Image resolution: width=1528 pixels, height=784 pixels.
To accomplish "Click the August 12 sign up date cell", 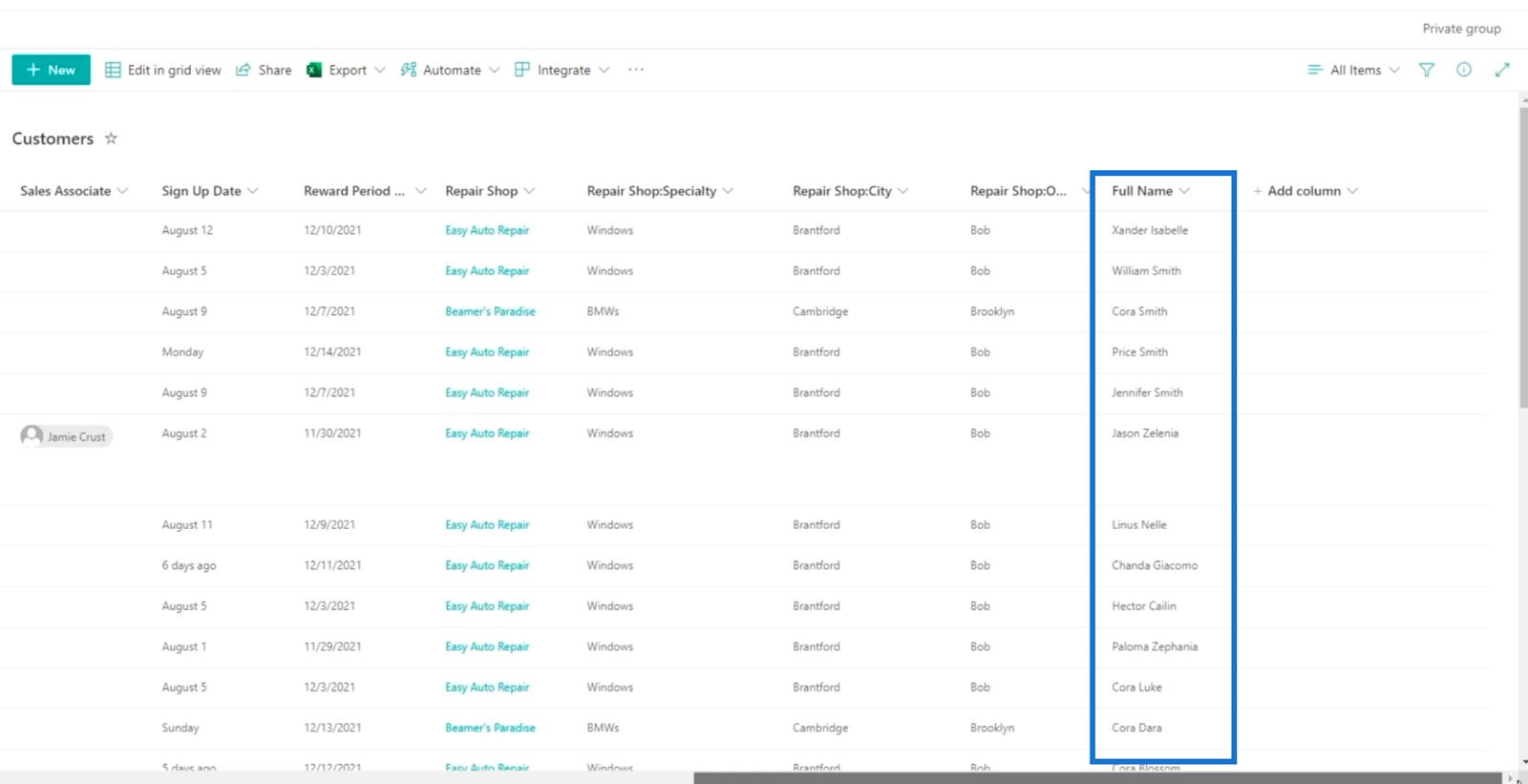I will pos(187,230).
